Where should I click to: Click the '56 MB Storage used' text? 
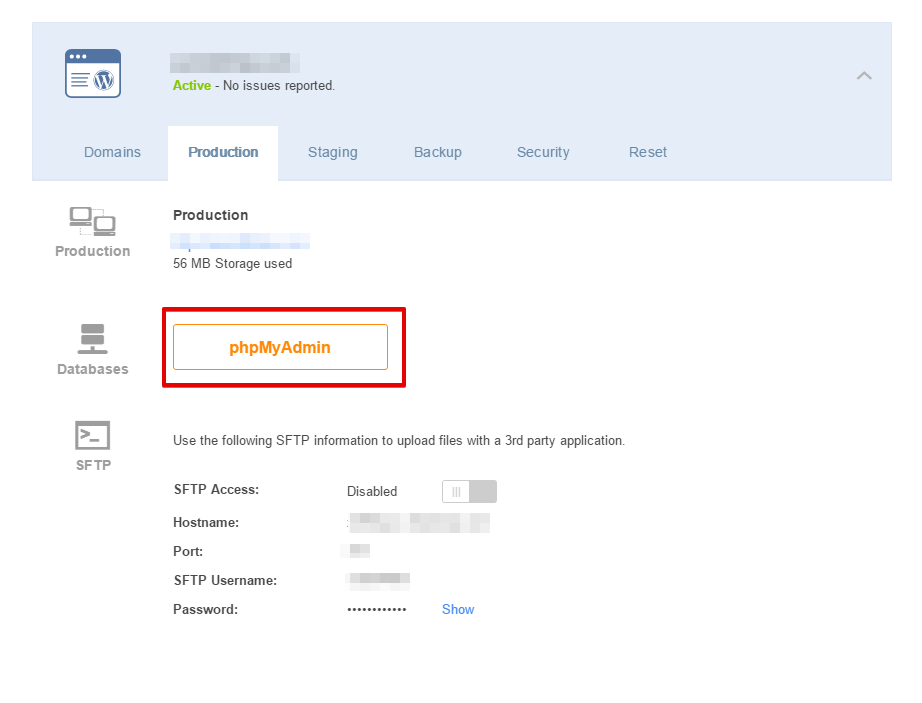pos(232,263)
